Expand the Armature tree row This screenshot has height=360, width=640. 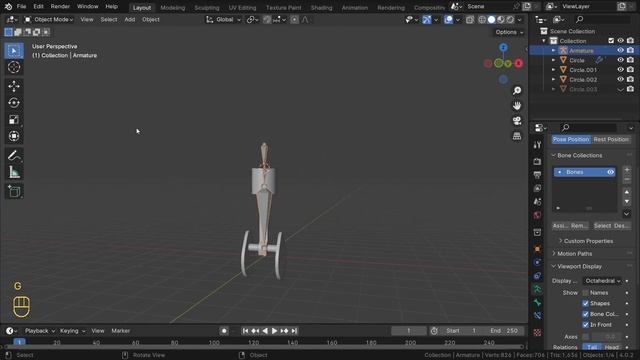(x=553, y=51)
